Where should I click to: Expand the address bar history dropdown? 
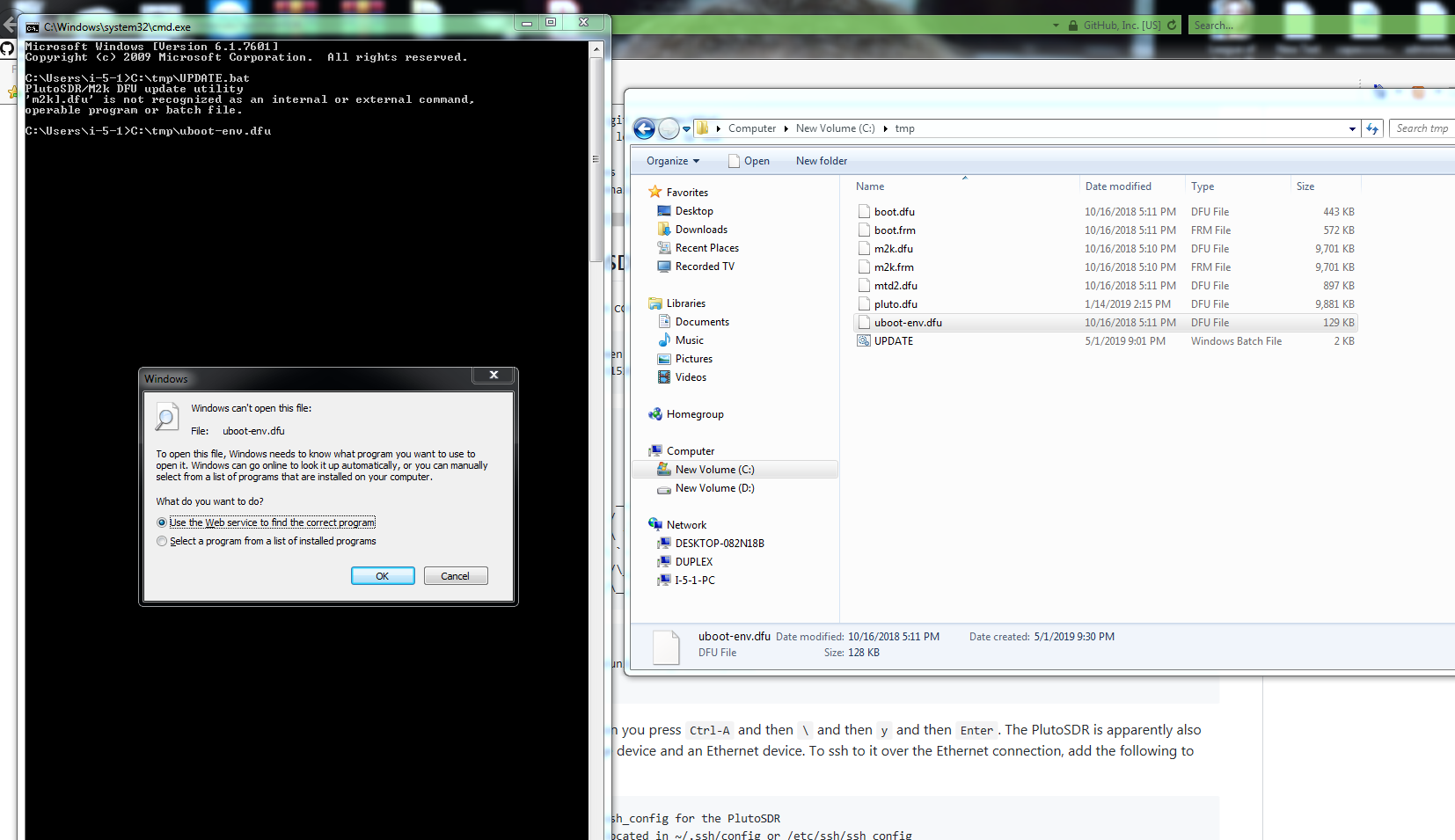coord(1352,128)
